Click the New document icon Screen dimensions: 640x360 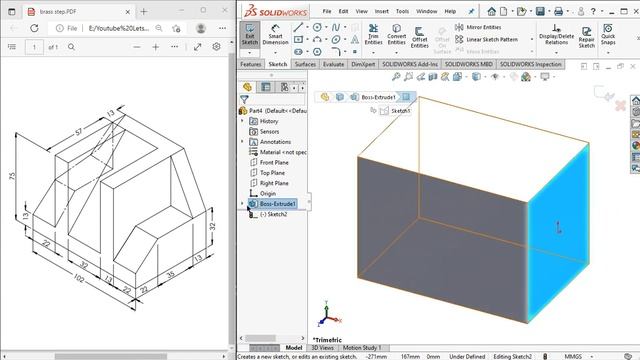(504, 11)
